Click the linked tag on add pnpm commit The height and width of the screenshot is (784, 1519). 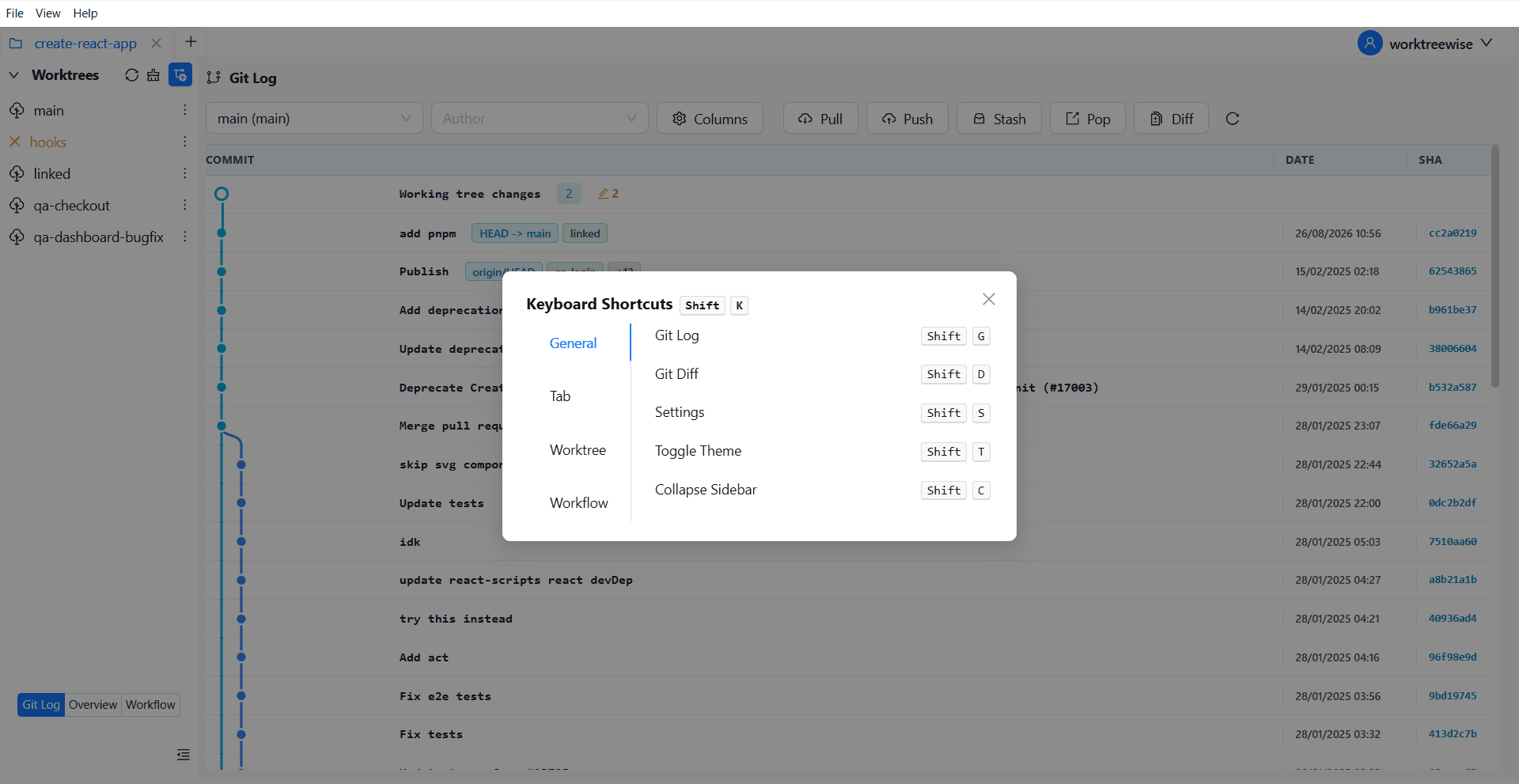(x=585, y=233)
